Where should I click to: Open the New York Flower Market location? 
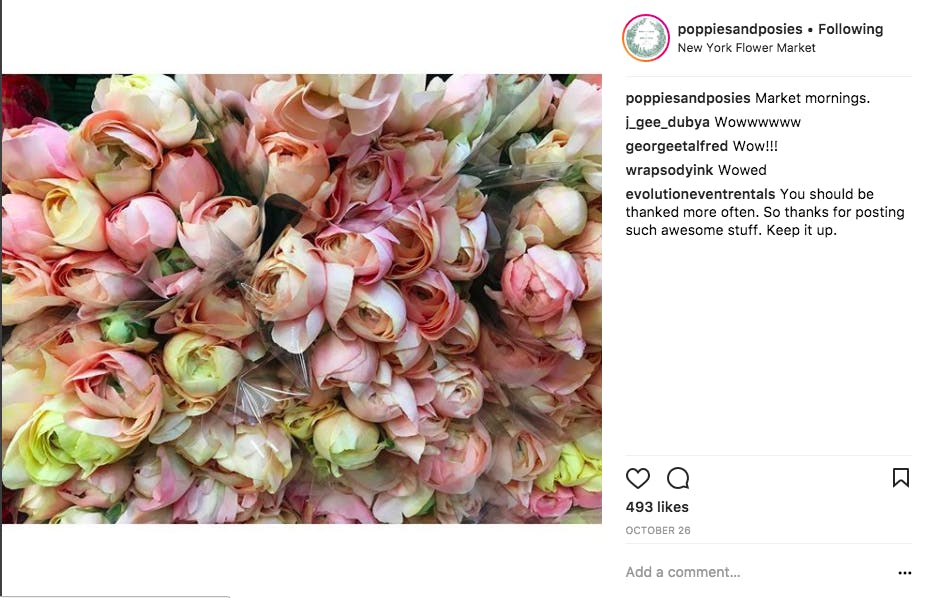746,48
